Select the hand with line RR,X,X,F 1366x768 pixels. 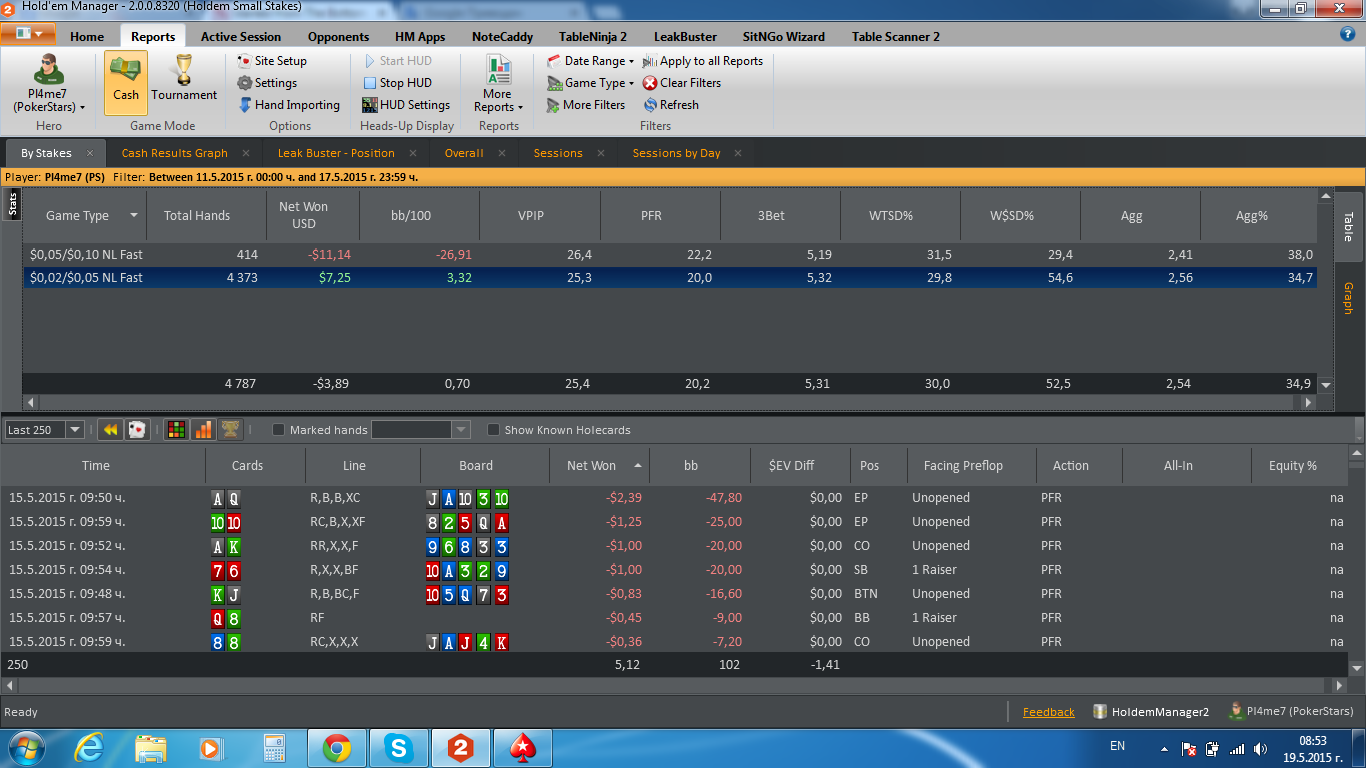(675, 546)
